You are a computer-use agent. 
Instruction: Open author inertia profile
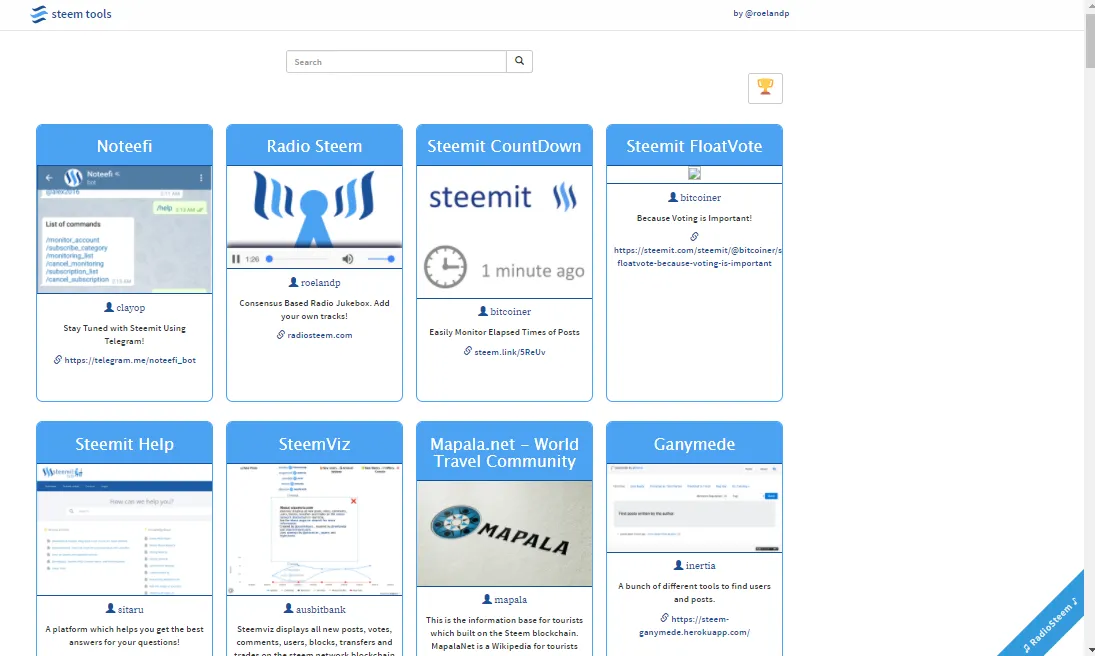tap(700, 566)
